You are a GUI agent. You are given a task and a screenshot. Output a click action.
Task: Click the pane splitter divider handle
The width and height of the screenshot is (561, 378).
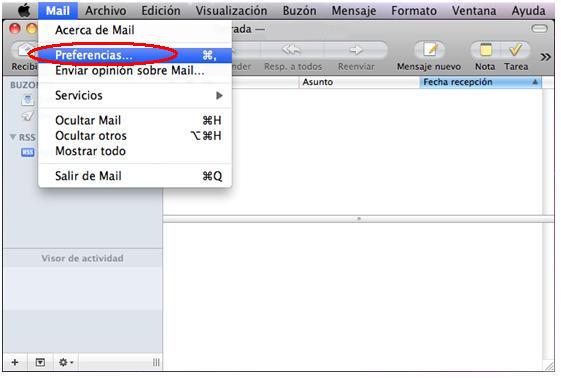(359, 219)
